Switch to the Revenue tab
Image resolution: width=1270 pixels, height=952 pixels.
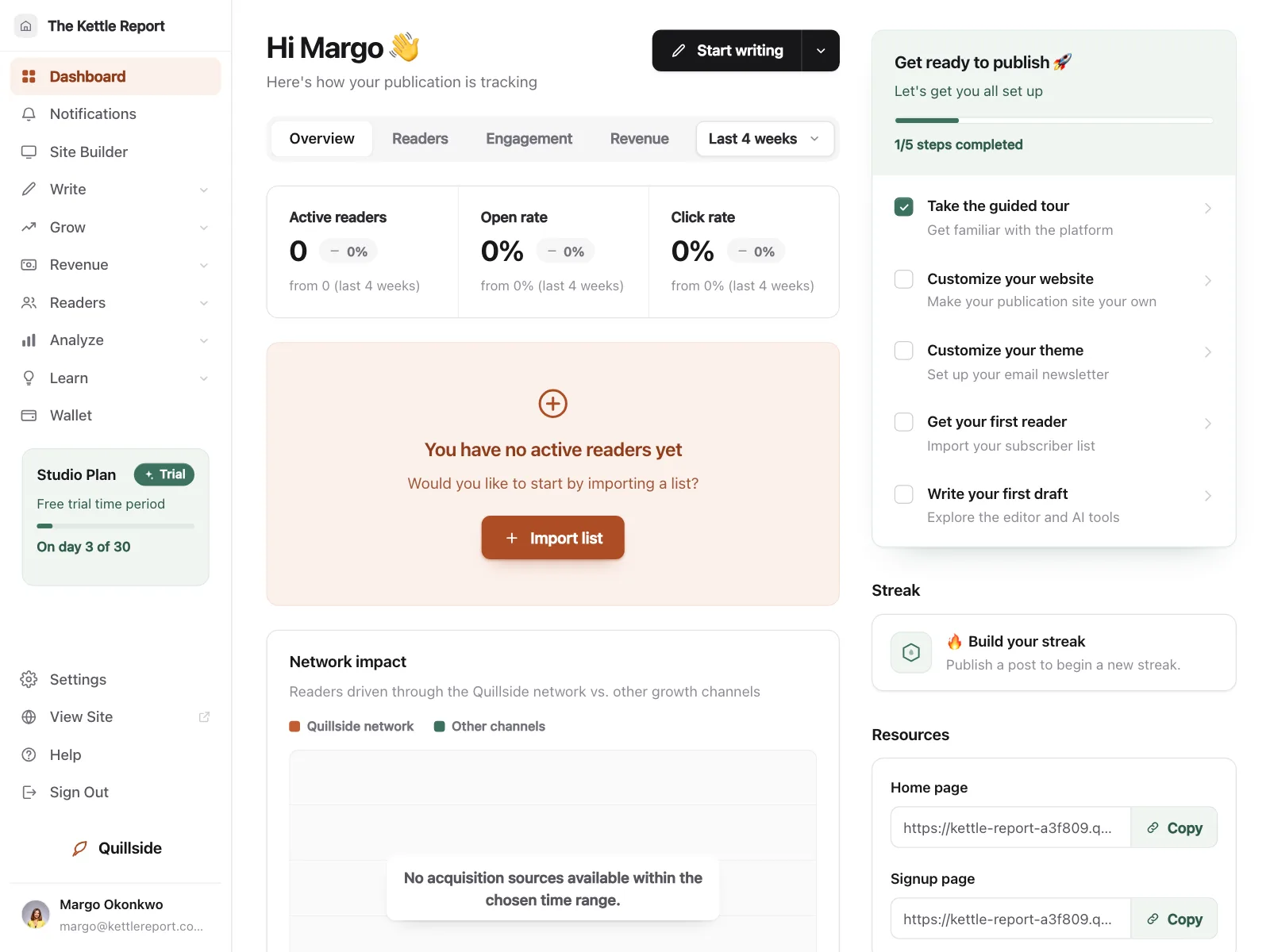tap(639, 139)
